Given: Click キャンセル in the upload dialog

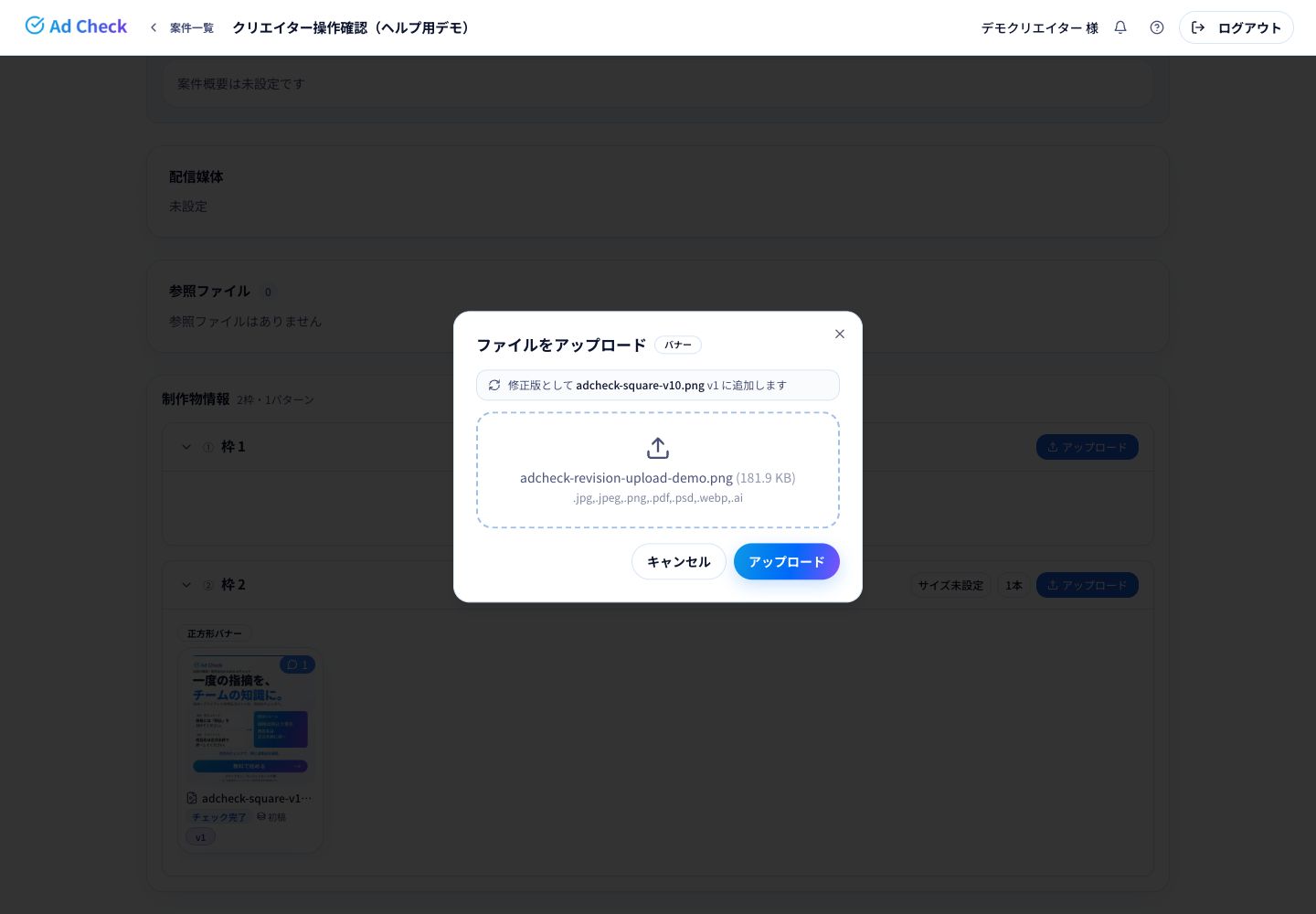Looking at the screenshot, I should point(679,561).
